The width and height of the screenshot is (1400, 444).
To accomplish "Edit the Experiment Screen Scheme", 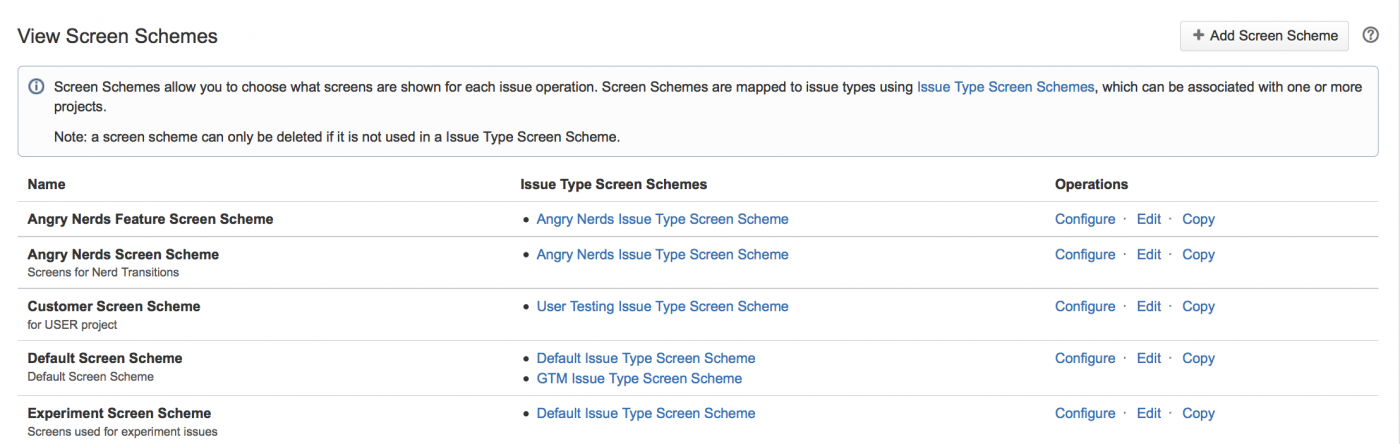I will point(1148,413).
